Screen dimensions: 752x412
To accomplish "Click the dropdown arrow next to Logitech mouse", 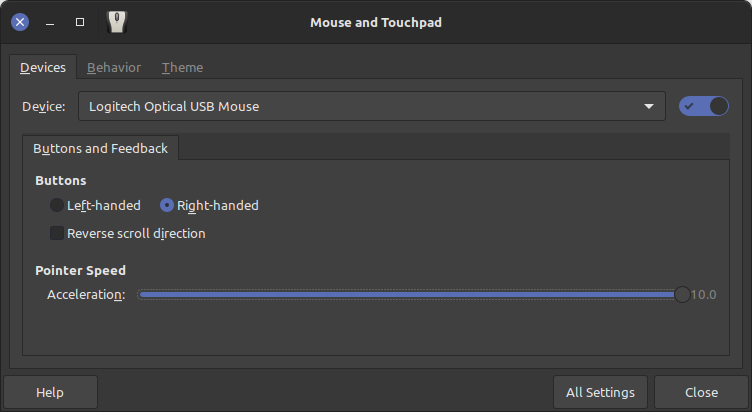I will coord(649,106).
